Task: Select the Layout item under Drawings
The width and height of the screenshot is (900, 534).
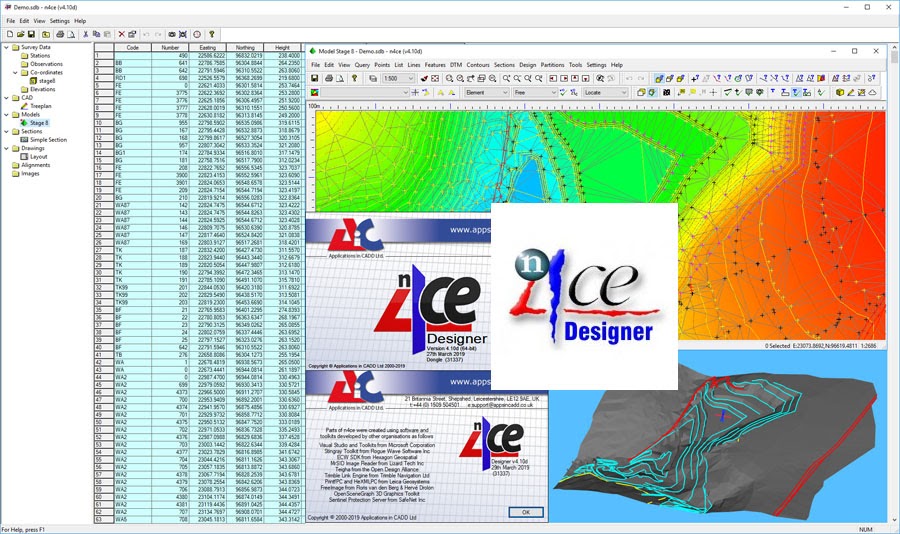Action: click(x=38, y=157)
